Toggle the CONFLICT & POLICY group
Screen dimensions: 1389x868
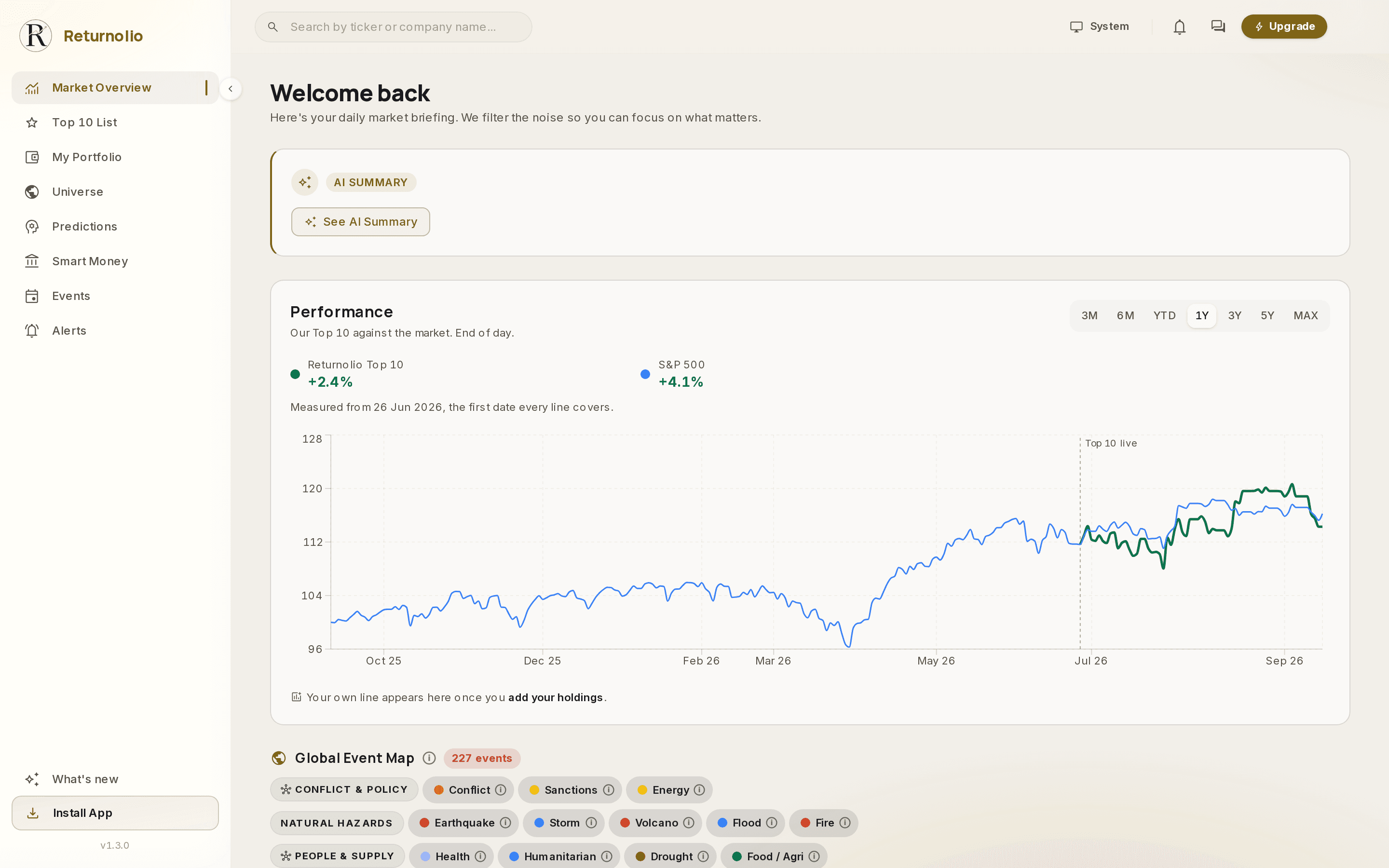[344, 790]
